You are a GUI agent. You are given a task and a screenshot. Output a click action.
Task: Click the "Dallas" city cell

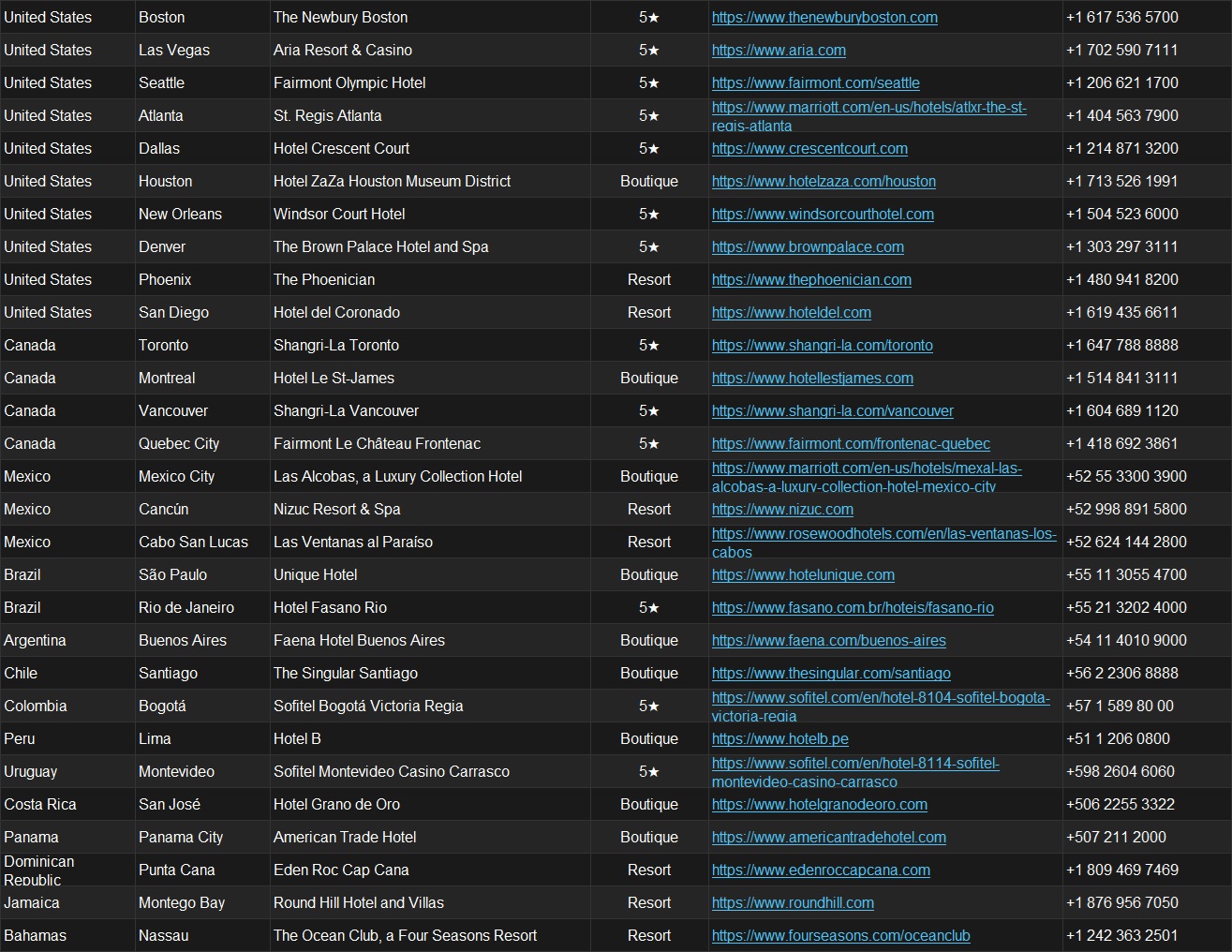click(x=202, y=148)
